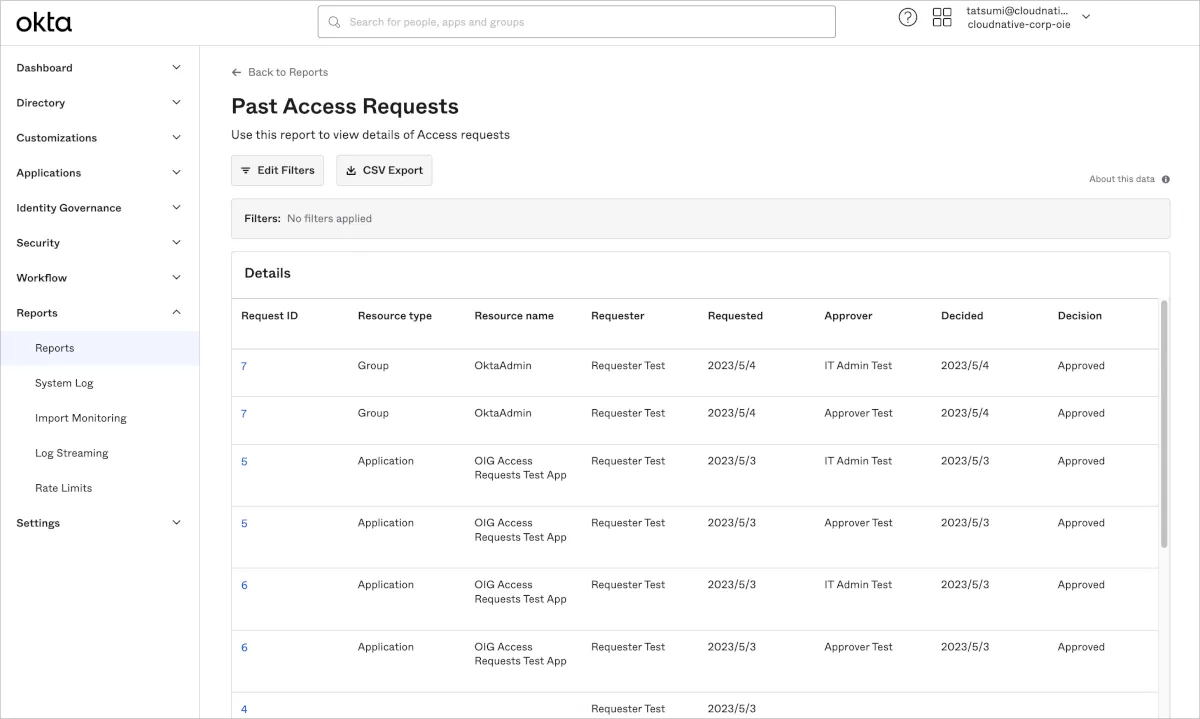Image resolution: width=1200 pixels, height=719 pixels.
Task: Open the help question mark icon
Action: (907, 17)
